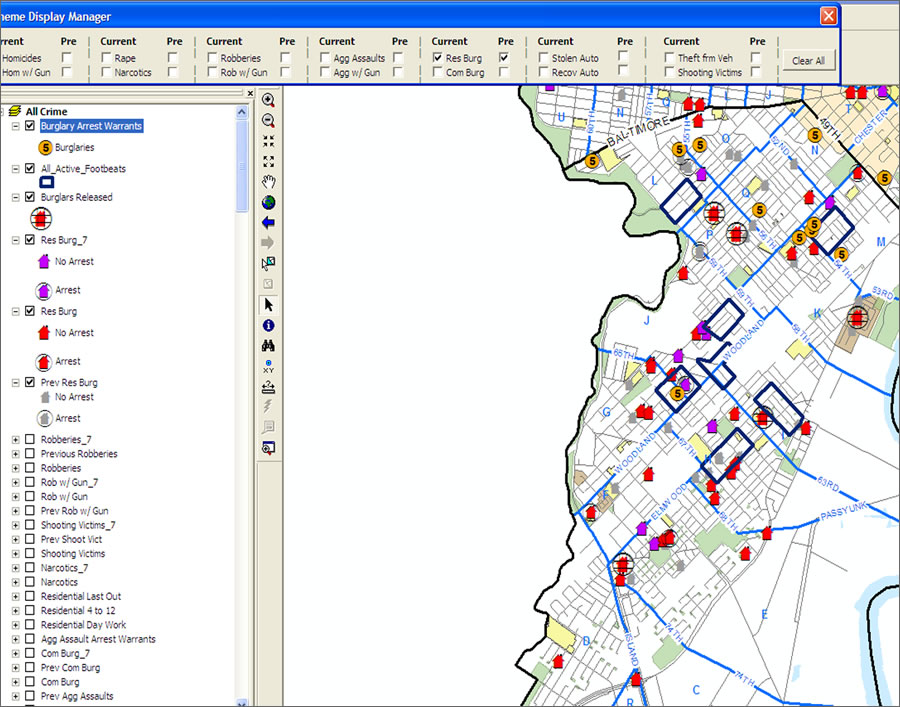The width and height of the screenshot is (900, 707).
Task: Check the Robberies_7 layer box
Action: 30,440
